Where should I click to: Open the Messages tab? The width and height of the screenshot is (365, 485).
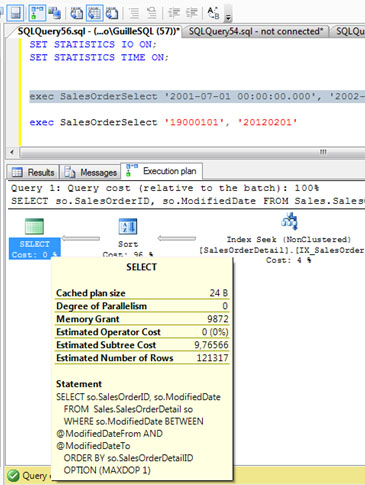coord(90,172)
